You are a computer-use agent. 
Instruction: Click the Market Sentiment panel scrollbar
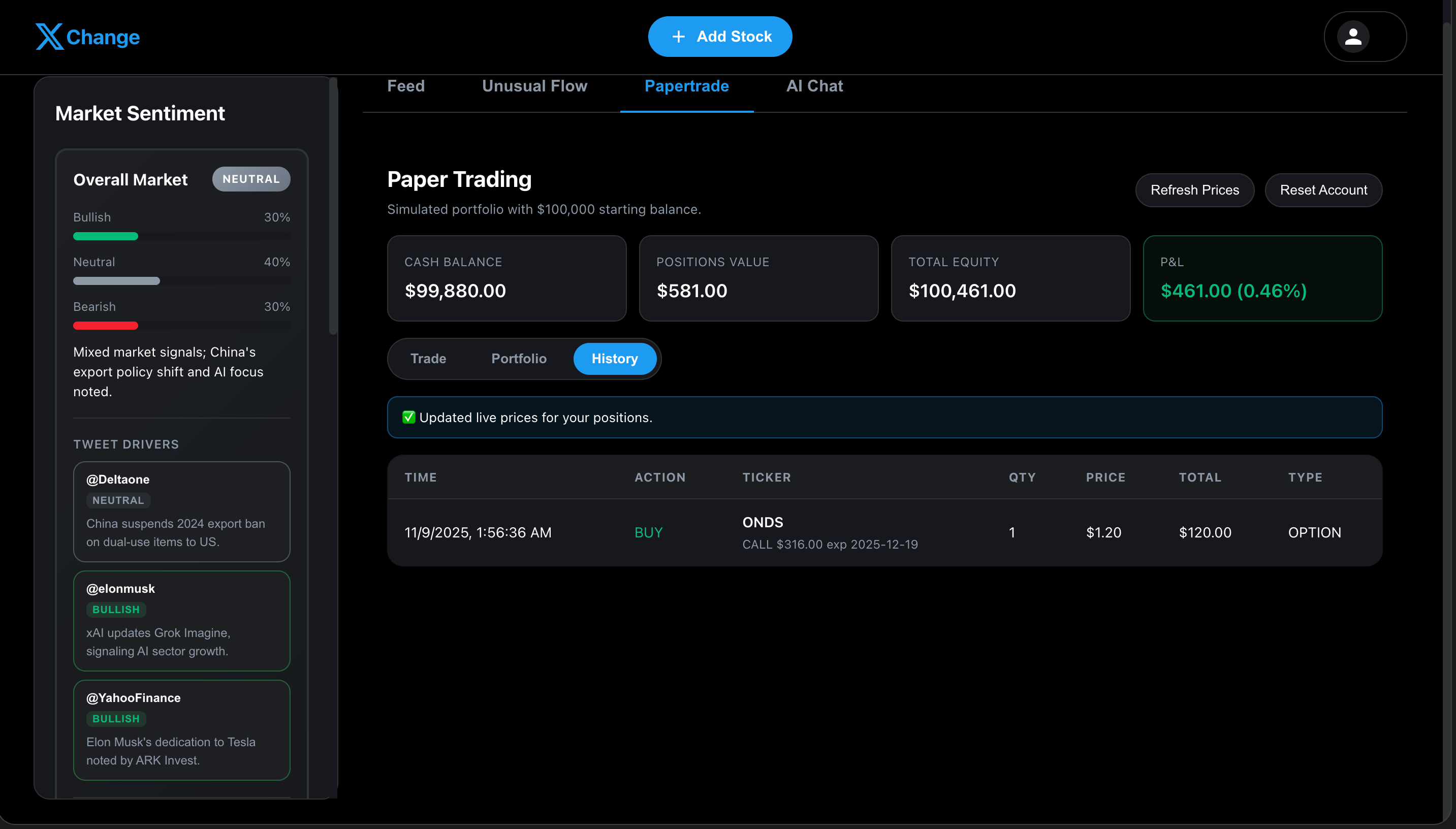tap(333, 205)
